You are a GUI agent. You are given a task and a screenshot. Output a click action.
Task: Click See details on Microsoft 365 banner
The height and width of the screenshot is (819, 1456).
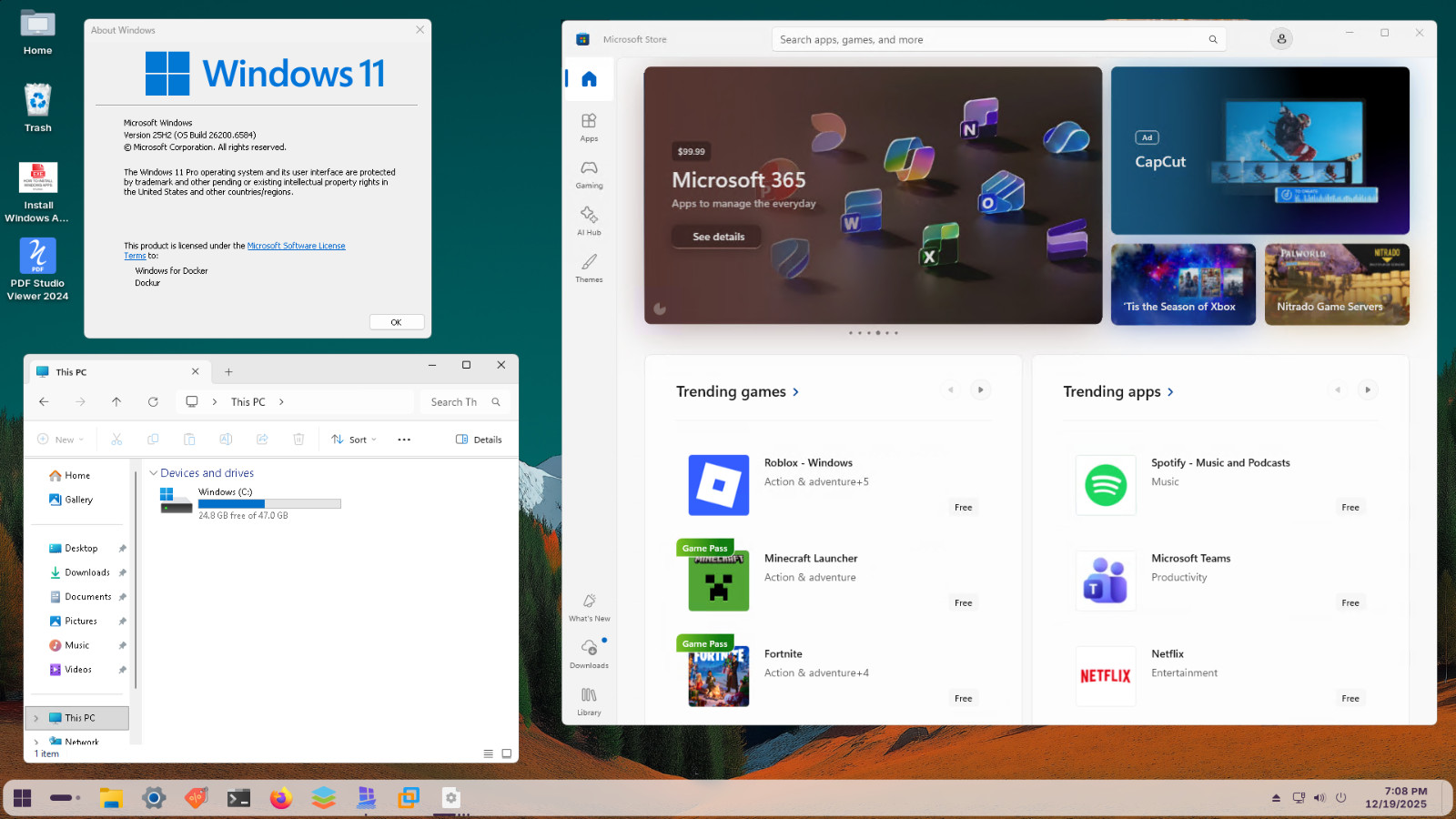[x=717, y=237]
